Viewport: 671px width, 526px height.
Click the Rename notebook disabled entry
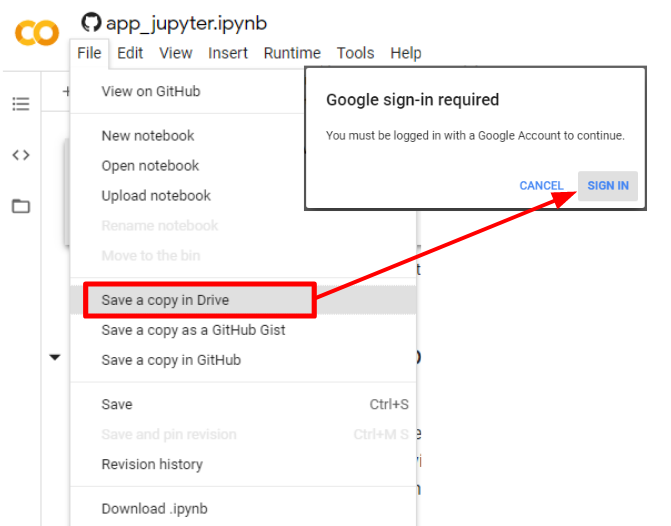point(160,226)
